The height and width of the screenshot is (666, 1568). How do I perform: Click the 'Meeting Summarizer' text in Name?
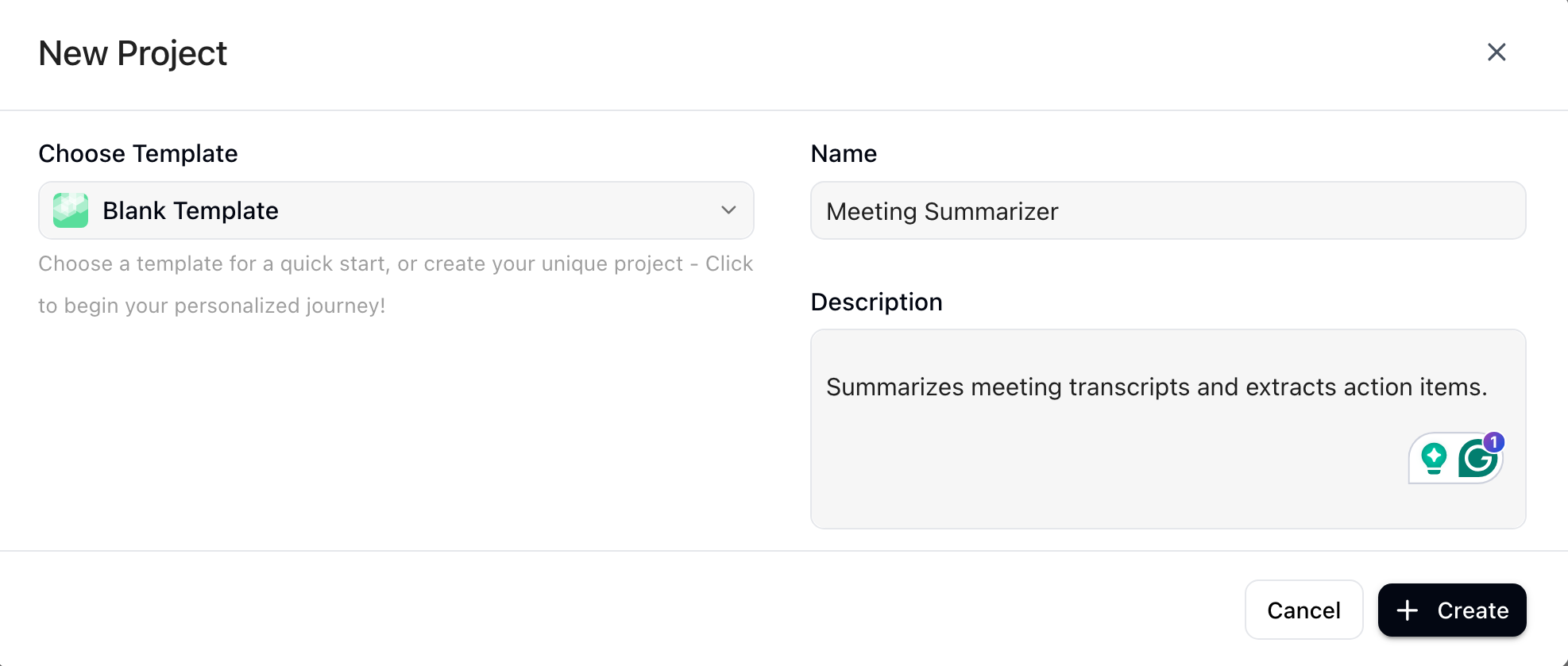click(942, 211)
